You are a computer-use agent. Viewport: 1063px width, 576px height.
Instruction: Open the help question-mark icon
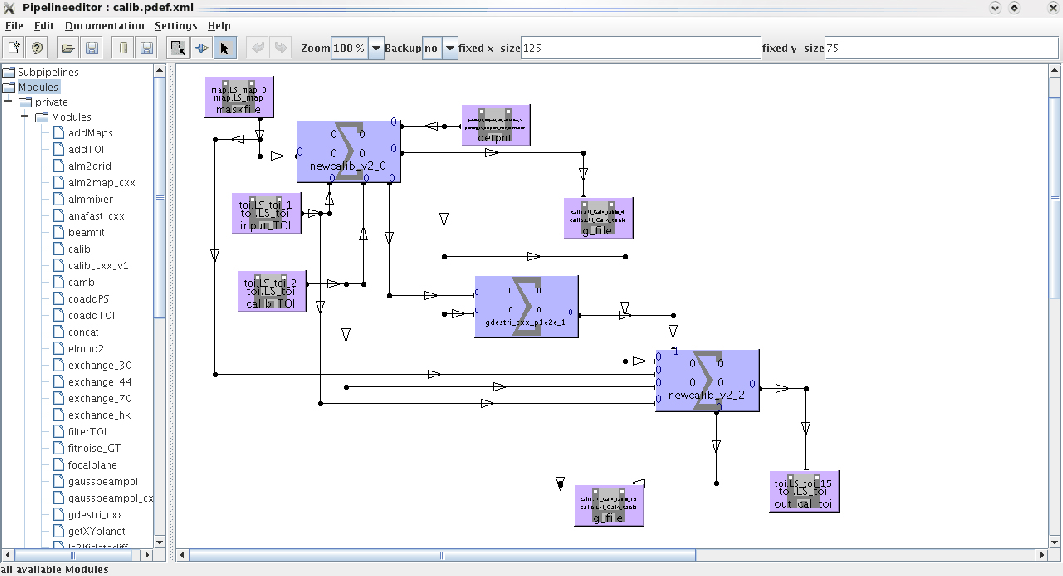click(38, 48)
